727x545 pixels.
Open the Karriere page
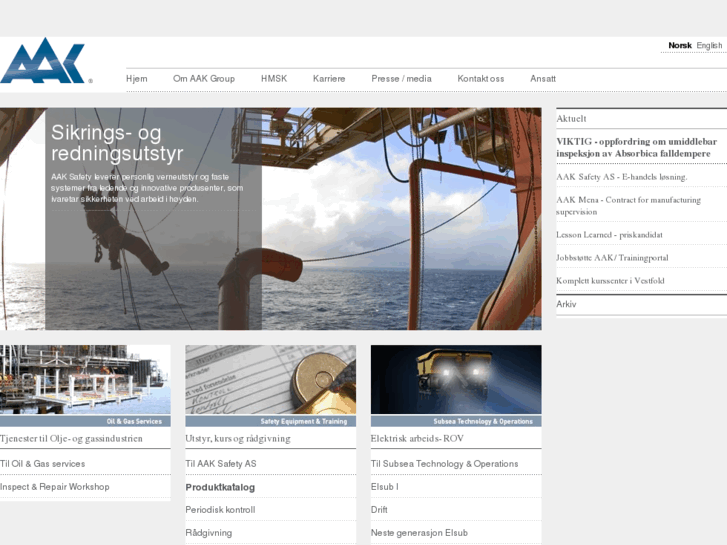coord(329,79)
